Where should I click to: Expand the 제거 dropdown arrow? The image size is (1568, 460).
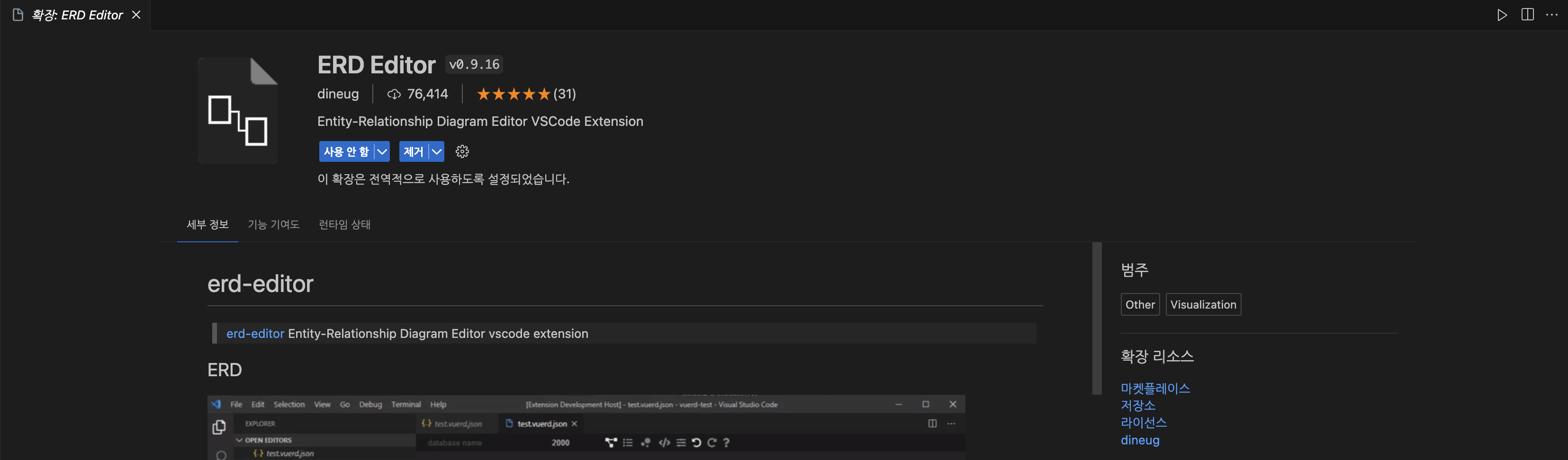point(436,151)
